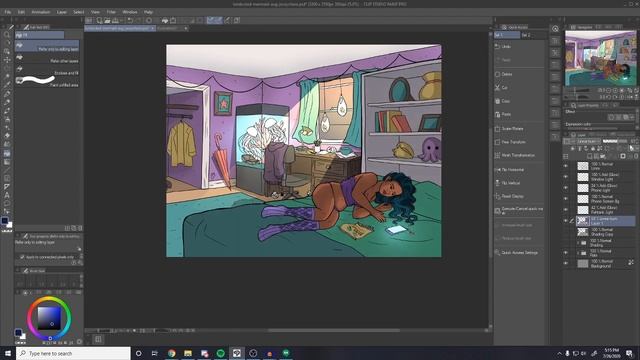Choose 'Refer only to editing layer' fill sub tool

point(47,46)
